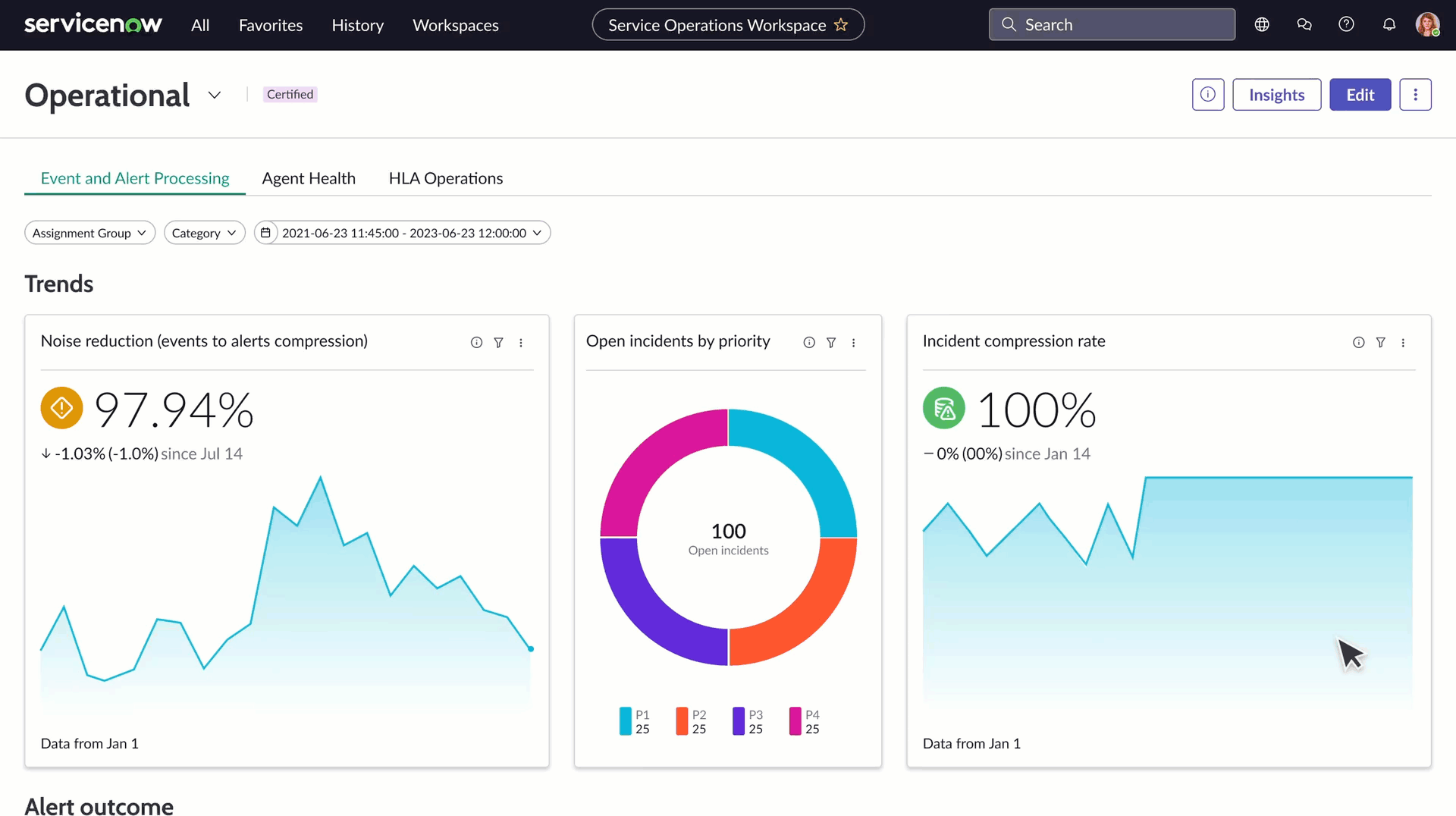The width and height of the screenshot is (1456, 816).
Task: Open the Category filter dropdown
Action: click(x=205, y=233)
